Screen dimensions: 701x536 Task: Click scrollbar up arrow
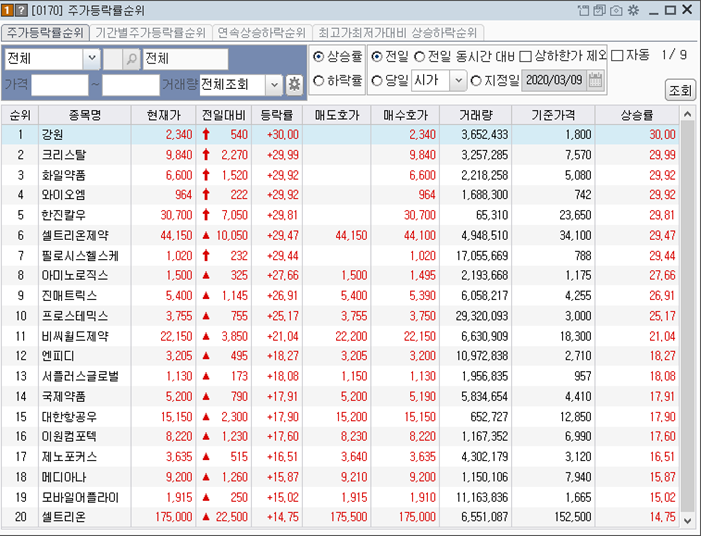pos(687,114)
